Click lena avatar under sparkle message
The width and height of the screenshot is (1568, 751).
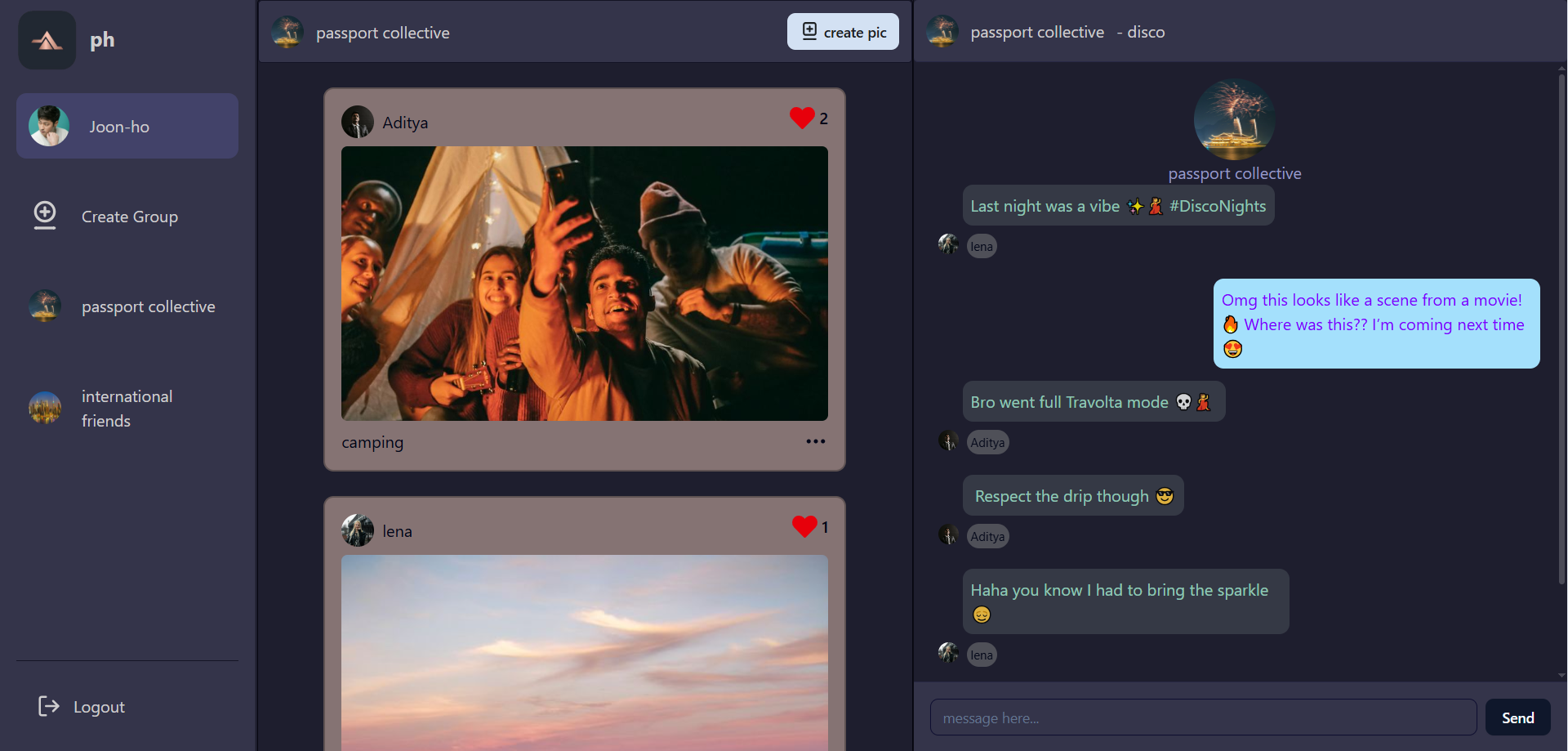(x=948, y=653)
